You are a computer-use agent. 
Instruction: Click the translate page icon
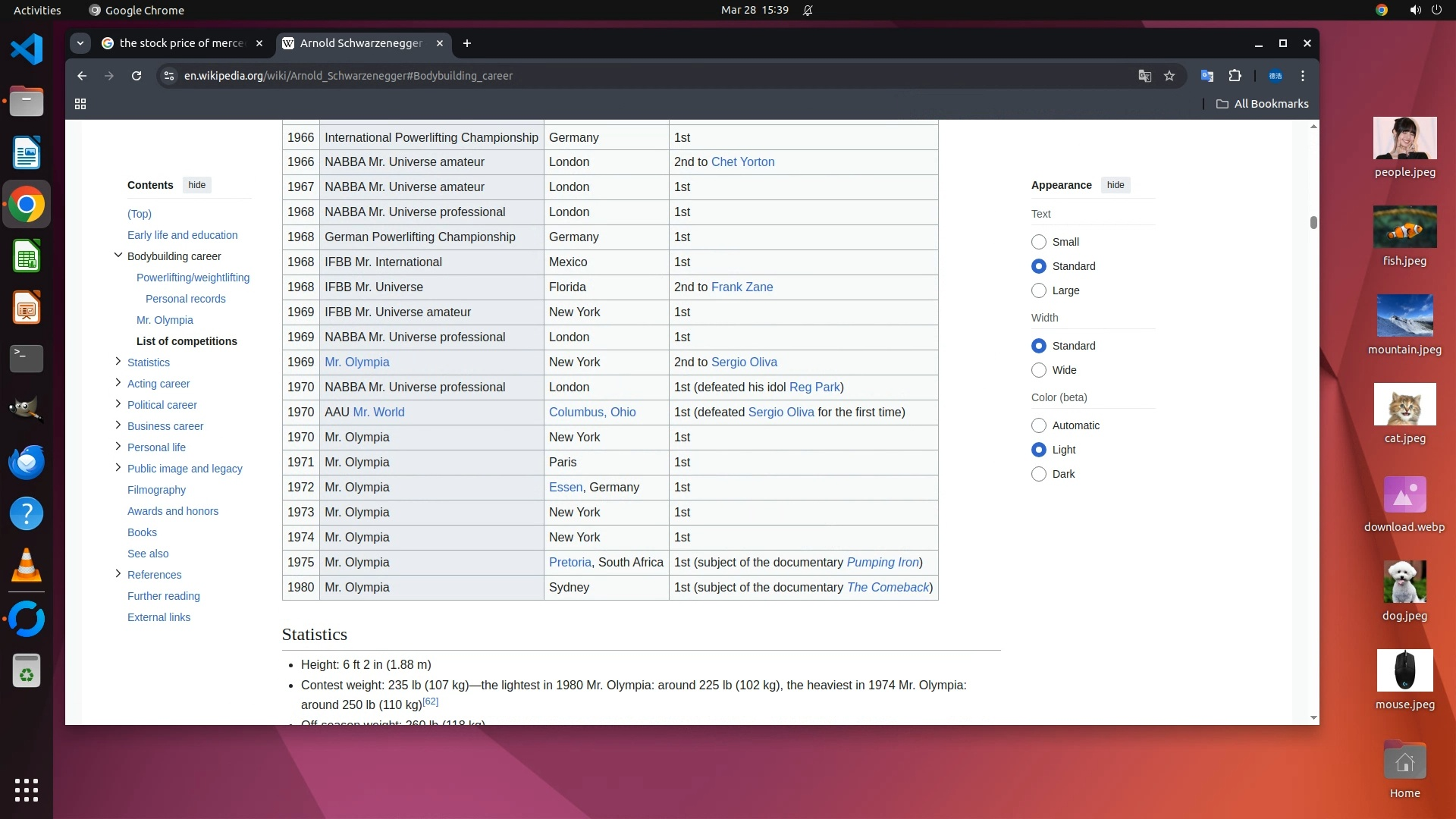click(x=1145, y=76)
